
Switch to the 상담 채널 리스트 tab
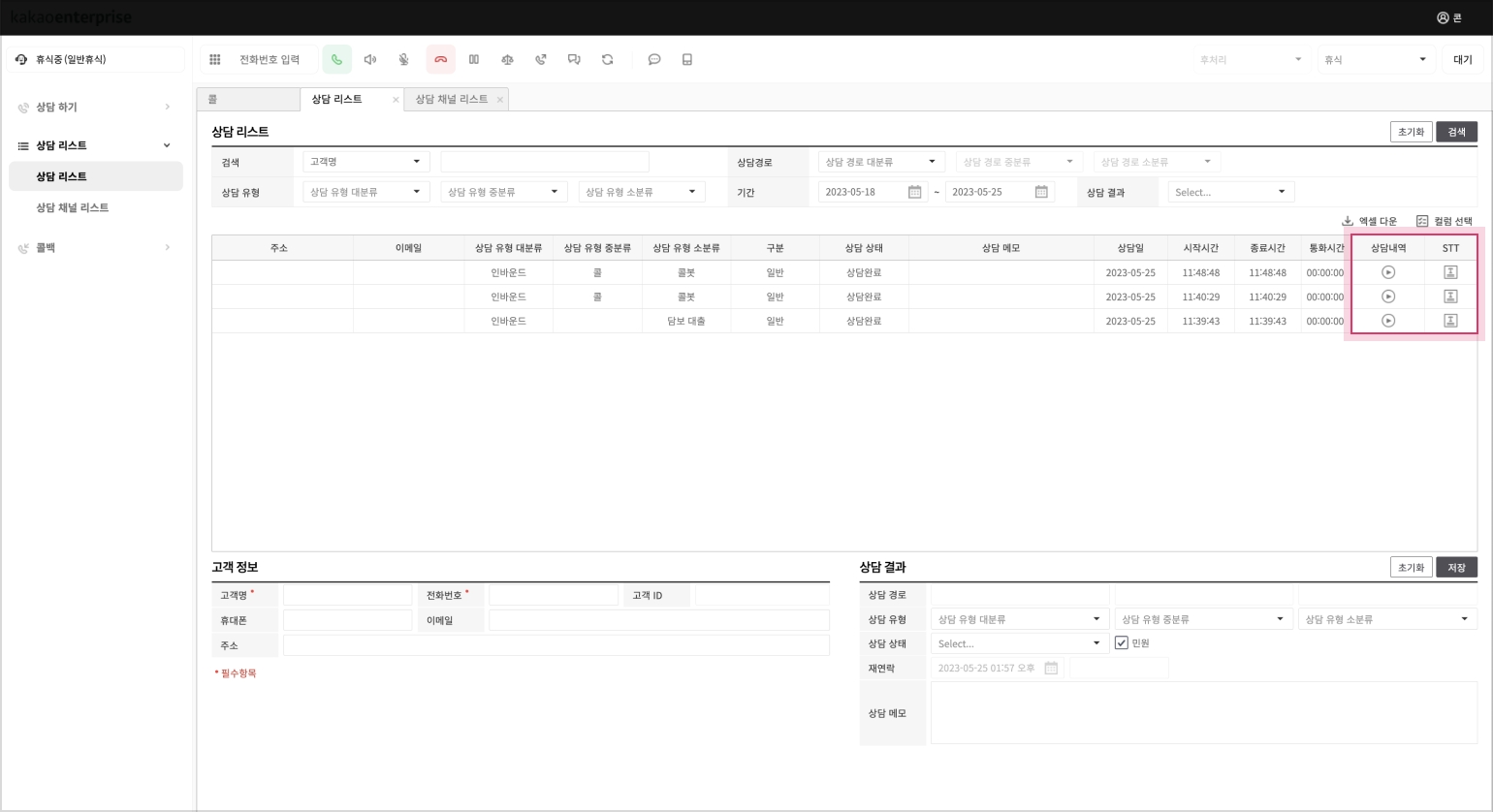pyautogui.click(x=451, y=100)
